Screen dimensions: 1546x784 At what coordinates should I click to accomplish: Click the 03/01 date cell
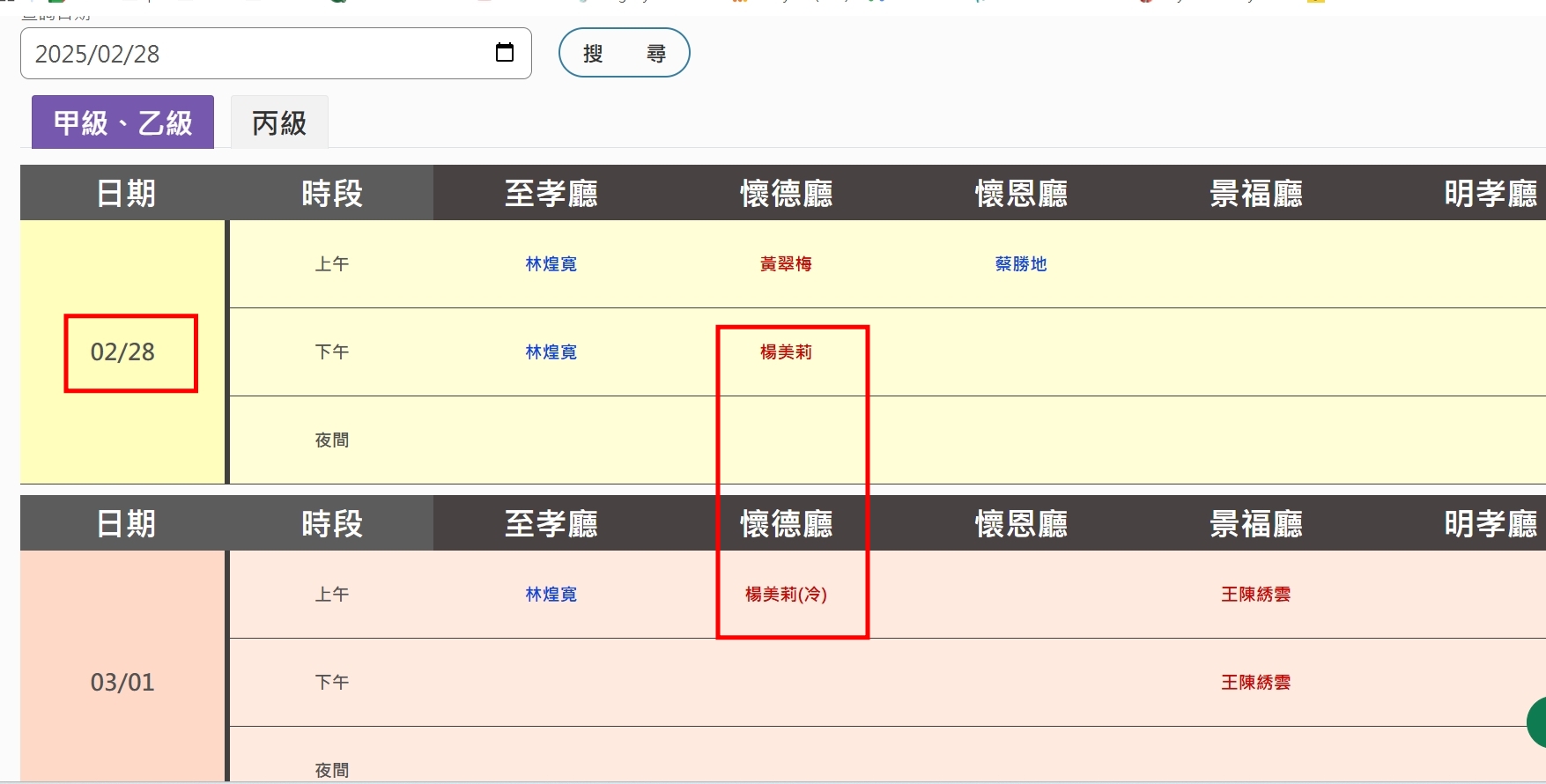[122, 683]
